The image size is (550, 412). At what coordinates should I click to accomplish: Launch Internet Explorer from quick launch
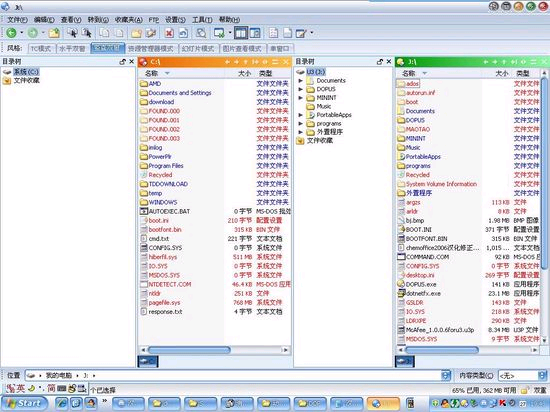click(x=62, y=403)
